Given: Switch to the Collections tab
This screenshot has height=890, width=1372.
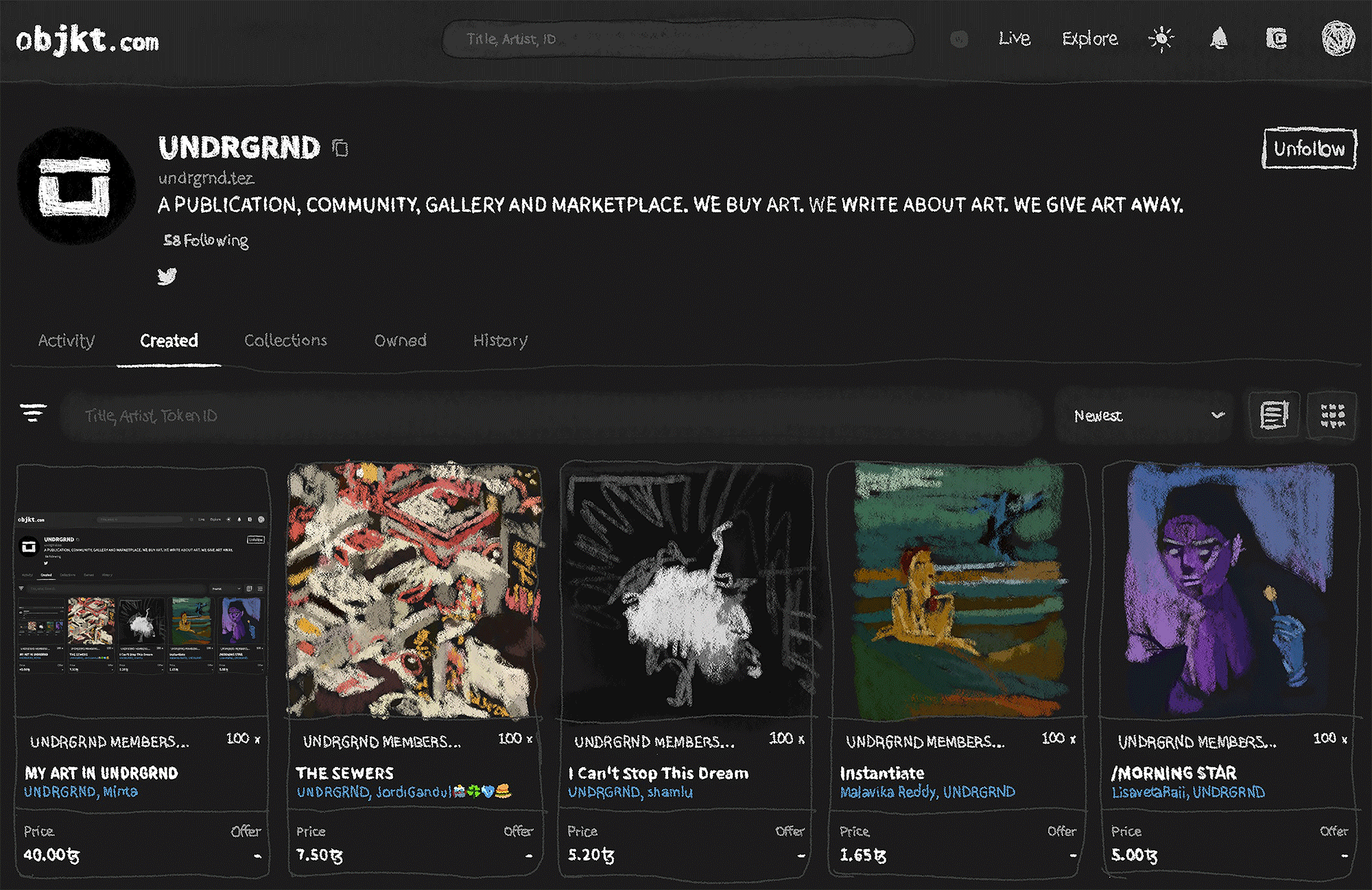Looking at the screenshot, I should pos(285,340).
